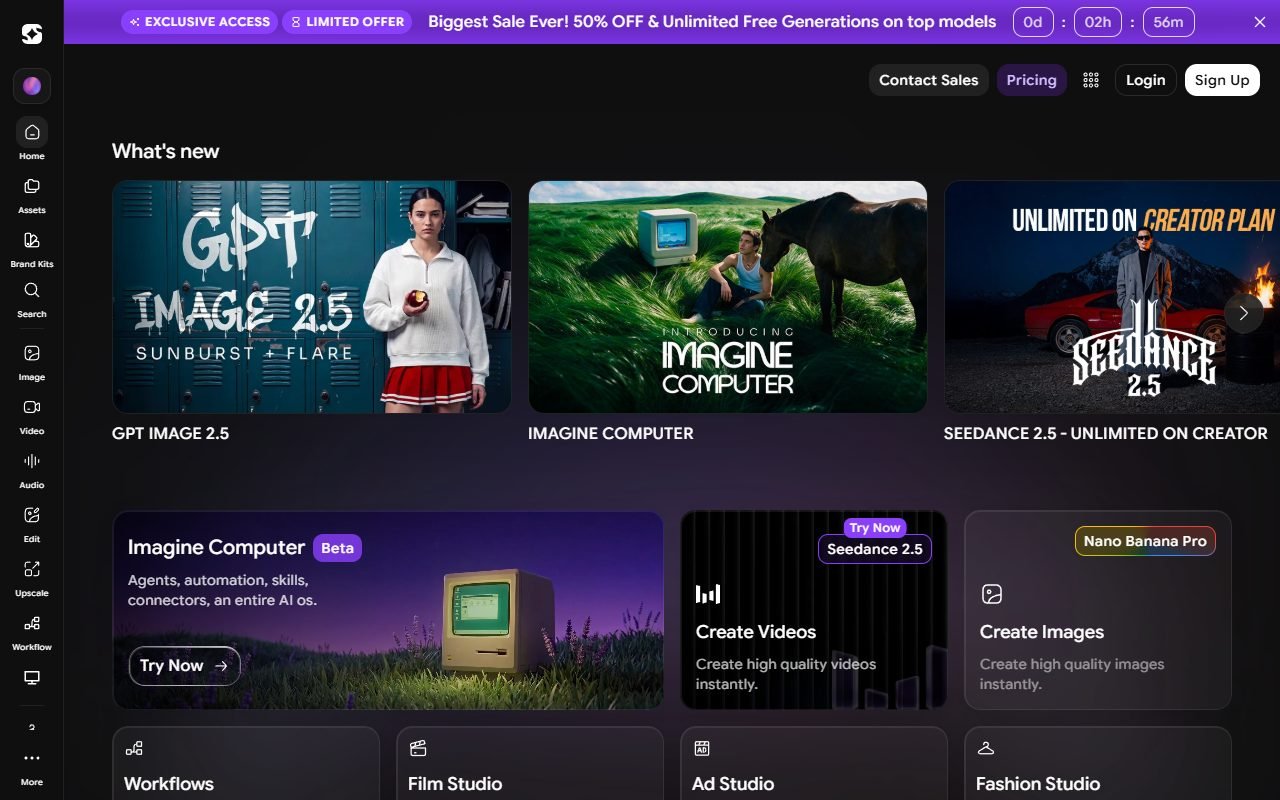1280x800 pixels.
Task: Click the 0d countdown box
Action: tap(1033, 21)
